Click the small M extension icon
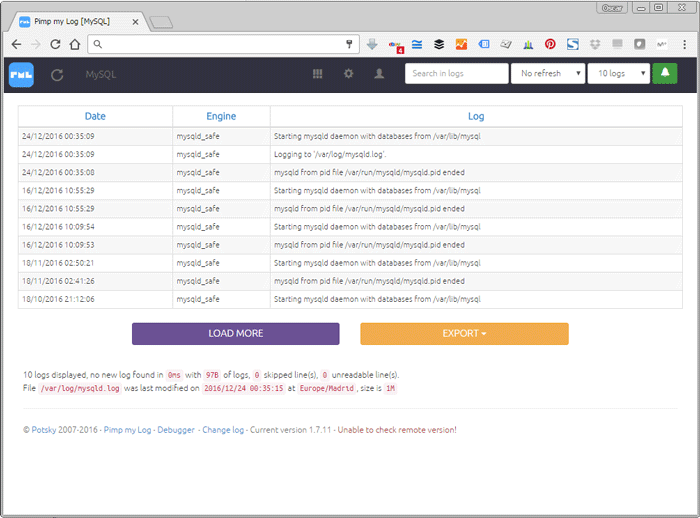700x518 pixels. [x=662, y=44]
